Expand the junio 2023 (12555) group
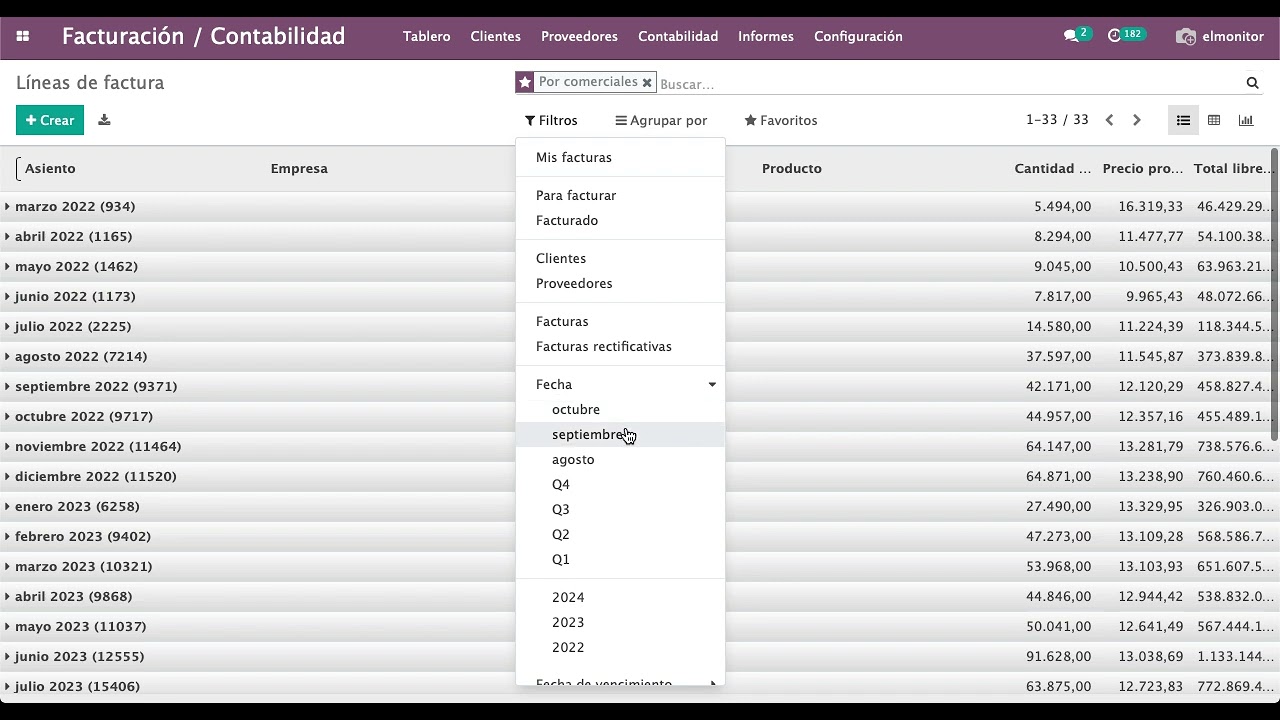 coord(79,656)
